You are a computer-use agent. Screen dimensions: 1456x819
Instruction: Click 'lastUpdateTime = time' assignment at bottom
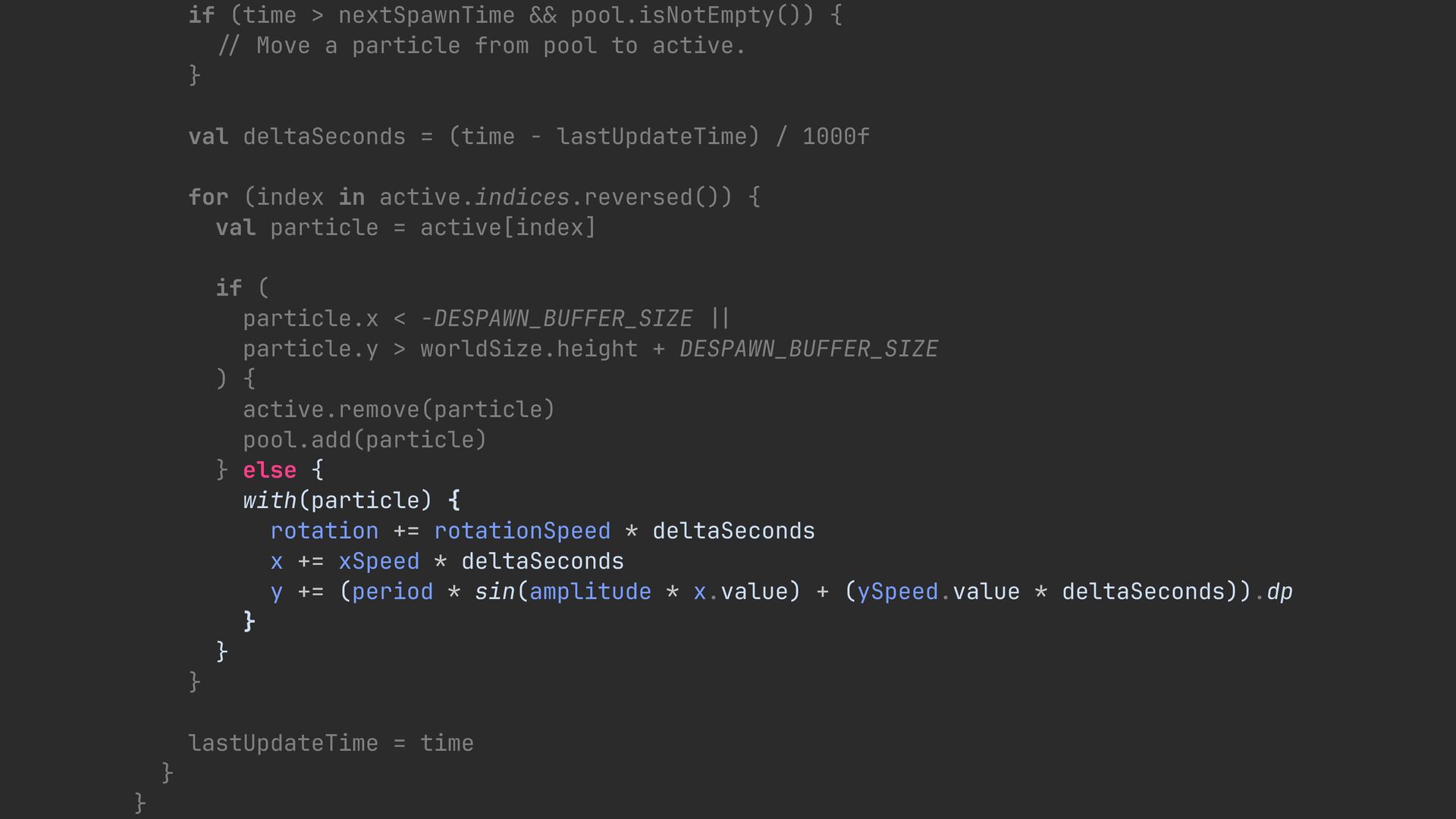pyautogui.click(x=331, y=743)
